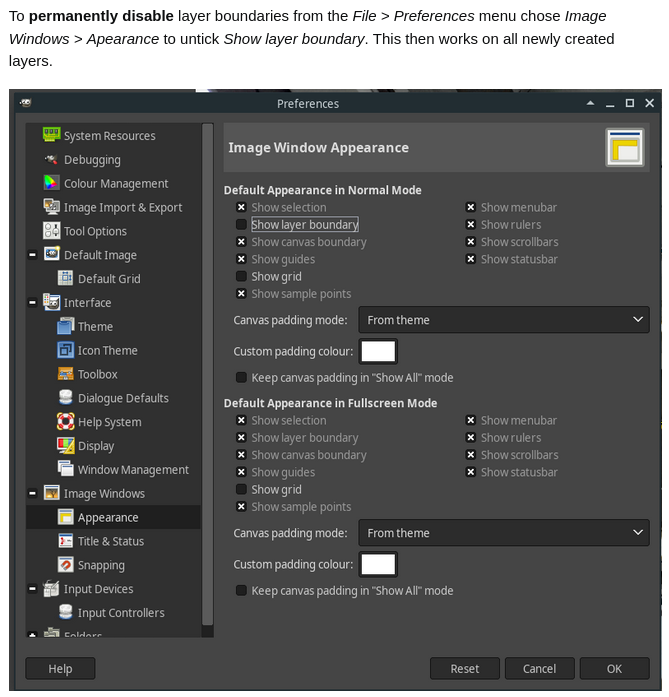Confirm preferences with OK button

pos(615,669)
